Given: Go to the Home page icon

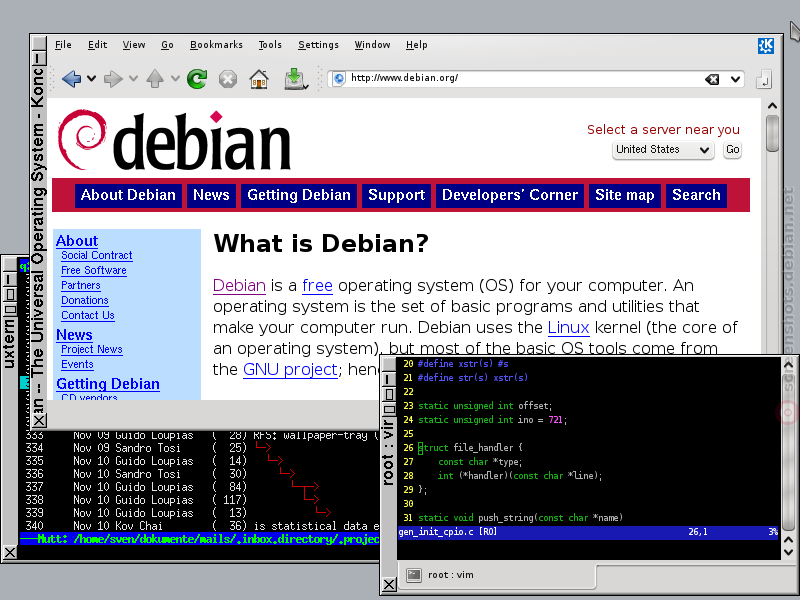Looking at the screenshot, I should tap(259, 79).
